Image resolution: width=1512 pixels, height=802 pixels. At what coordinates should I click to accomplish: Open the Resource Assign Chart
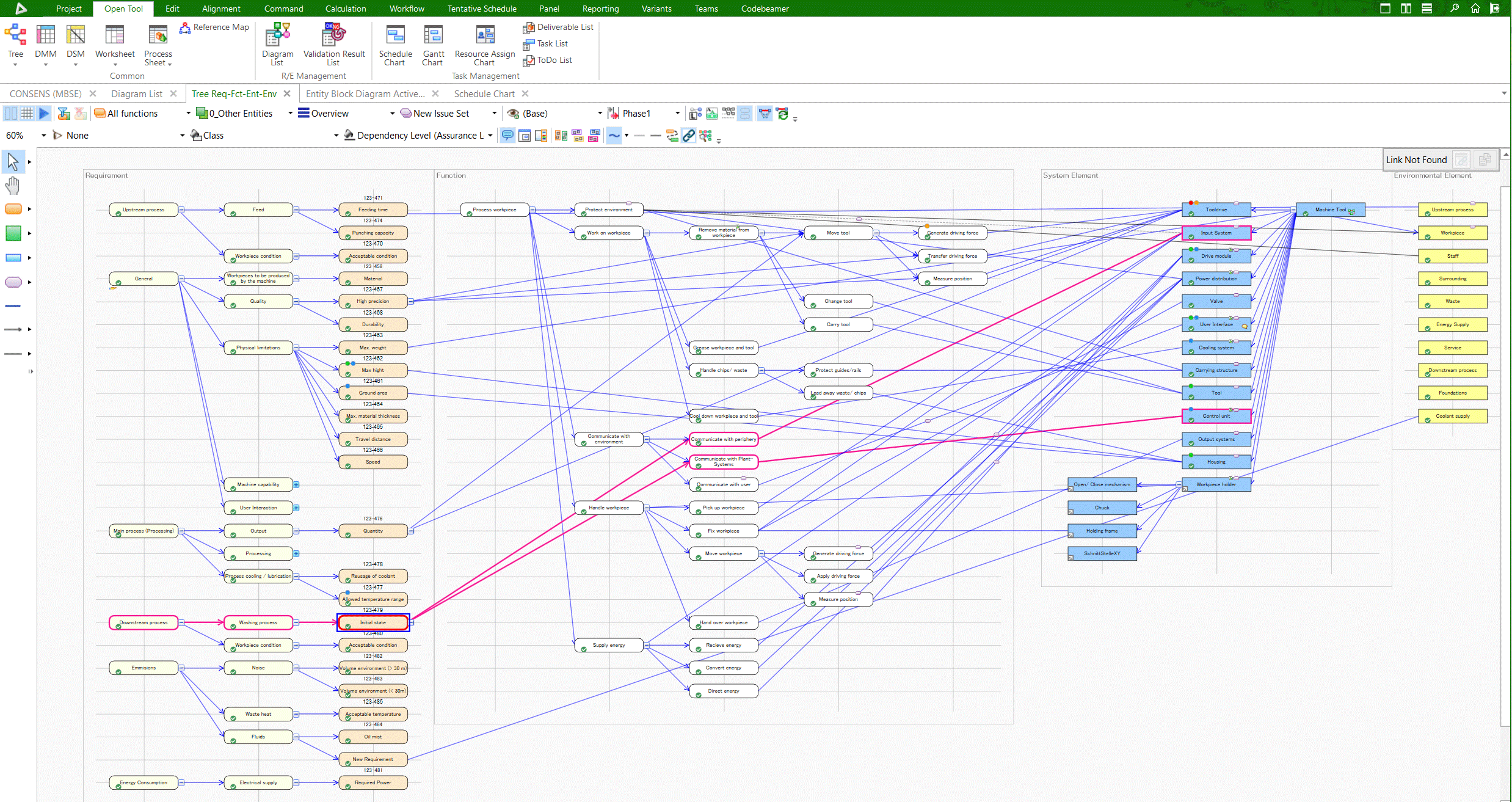click(x=484, y=45)
